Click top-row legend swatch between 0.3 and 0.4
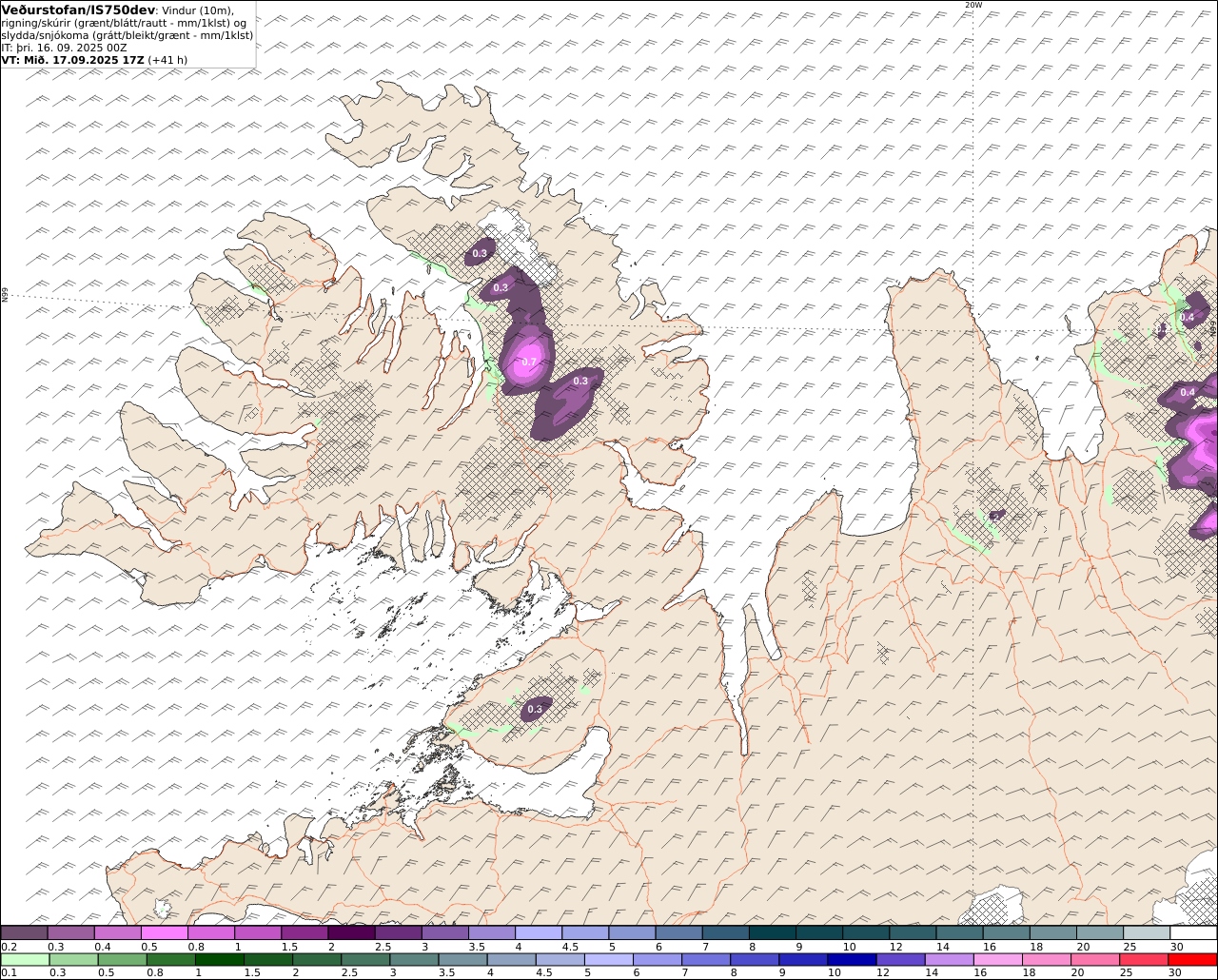 point(70,932)
